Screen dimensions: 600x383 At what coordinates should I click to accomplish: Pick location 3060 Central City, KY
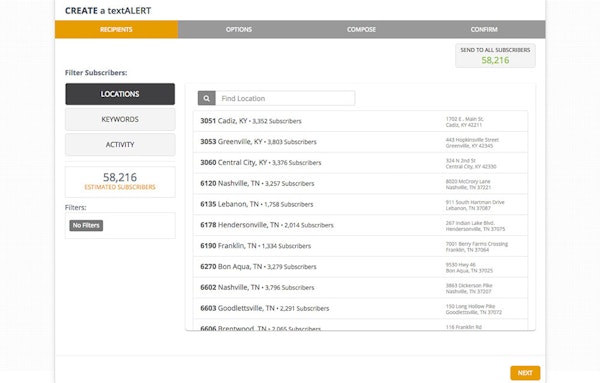point(360,163)
